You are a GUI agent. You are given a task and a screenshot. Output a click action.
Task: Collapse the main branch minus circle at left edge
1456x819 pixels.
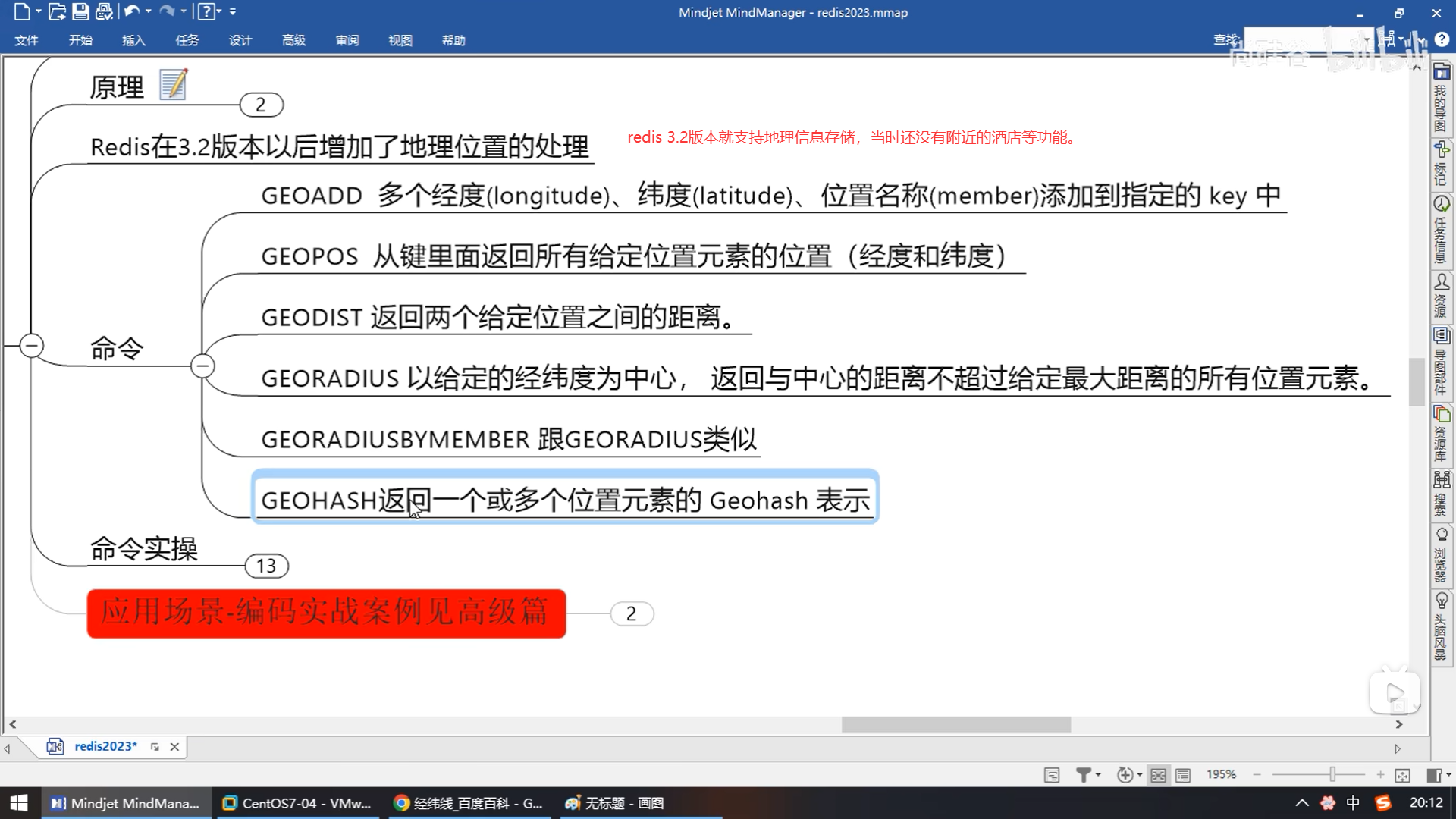pos(31,346)
